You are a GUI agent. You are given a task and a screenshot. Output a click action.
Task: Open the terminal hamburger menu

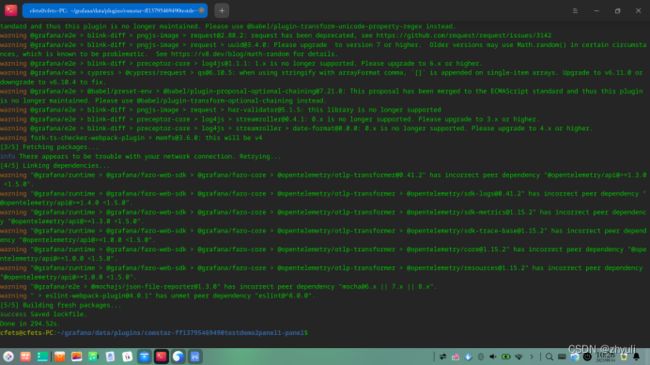point(575,11)
